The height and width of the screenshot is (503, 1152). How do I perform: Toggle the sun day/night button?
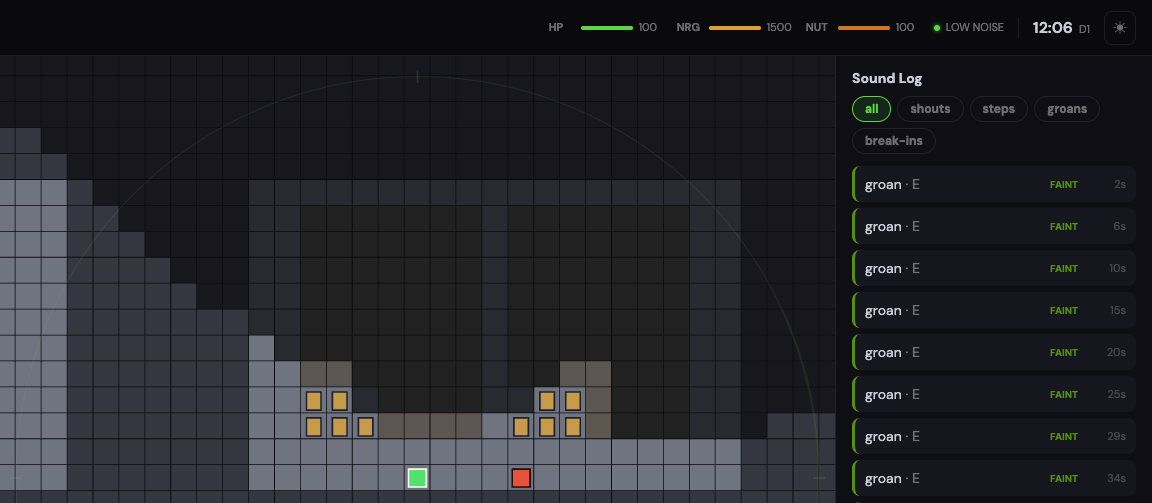(x=1120, y=28)
